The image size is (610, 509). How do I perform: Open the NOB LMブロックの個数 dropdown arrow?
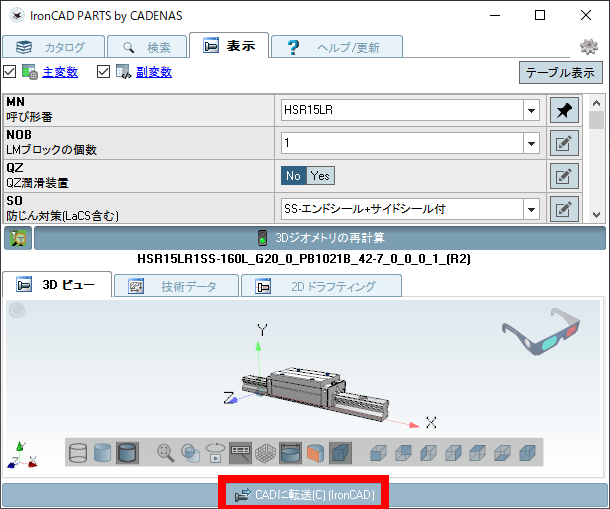click(531, 144)
